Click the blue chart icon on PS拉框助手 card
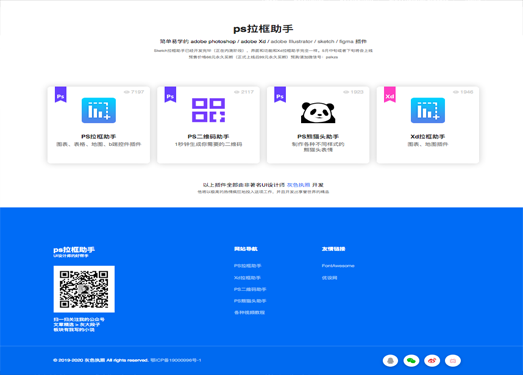Screen dimensions: 523x375 click(99, 110)
